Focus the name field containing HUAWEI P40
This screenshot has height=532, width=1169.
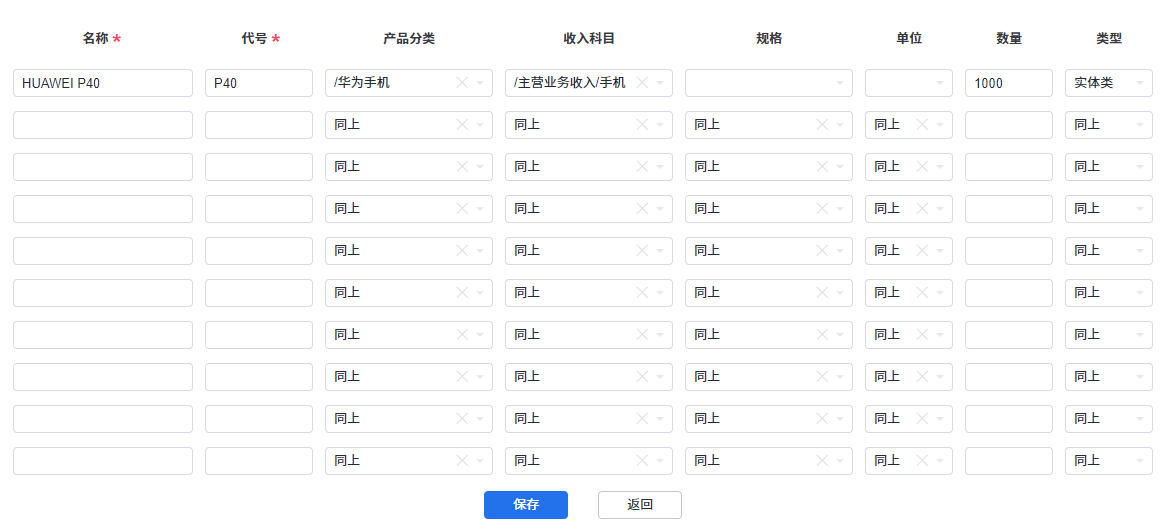[103, 83]
